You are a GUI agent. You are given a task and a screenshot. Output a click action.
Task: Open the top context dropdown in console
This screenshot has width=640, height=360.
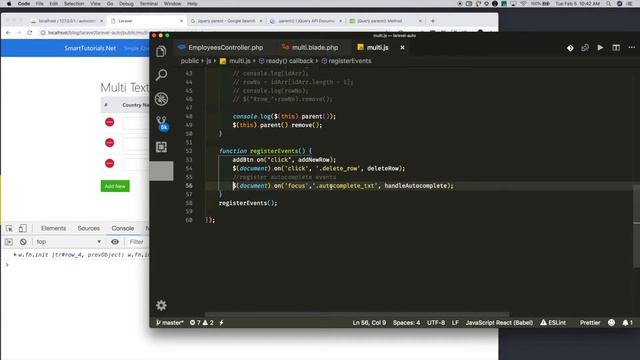pos(68,242)
